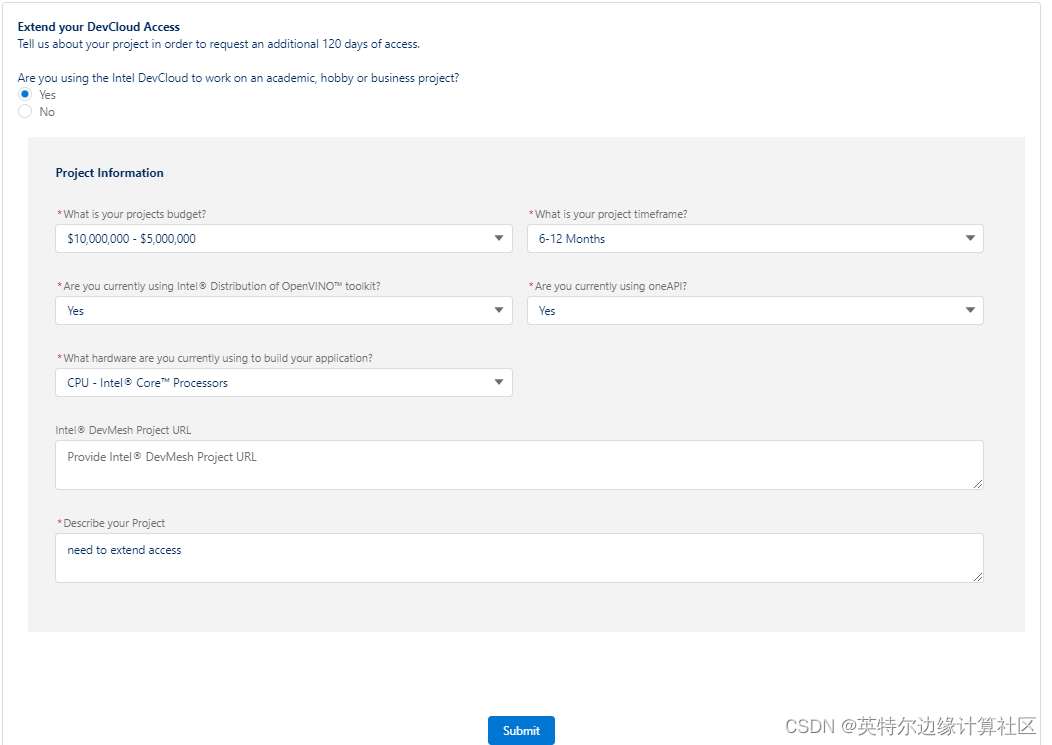Image resolution: width=1052 pixels, height=745 pixels.
Task: Open the projects budget dropdown arrow
Action: [498, 238]
